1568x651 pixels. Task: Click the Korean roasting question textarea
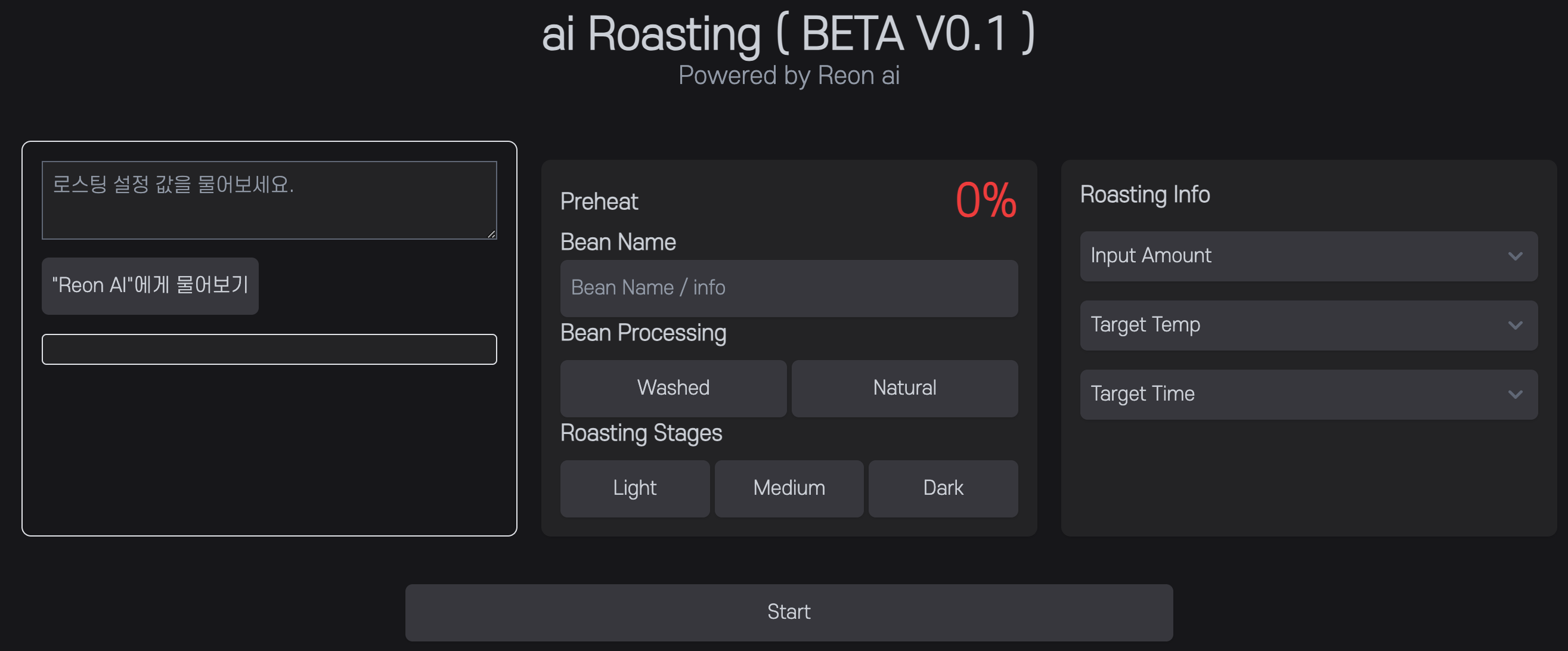[x=269, y=200]
